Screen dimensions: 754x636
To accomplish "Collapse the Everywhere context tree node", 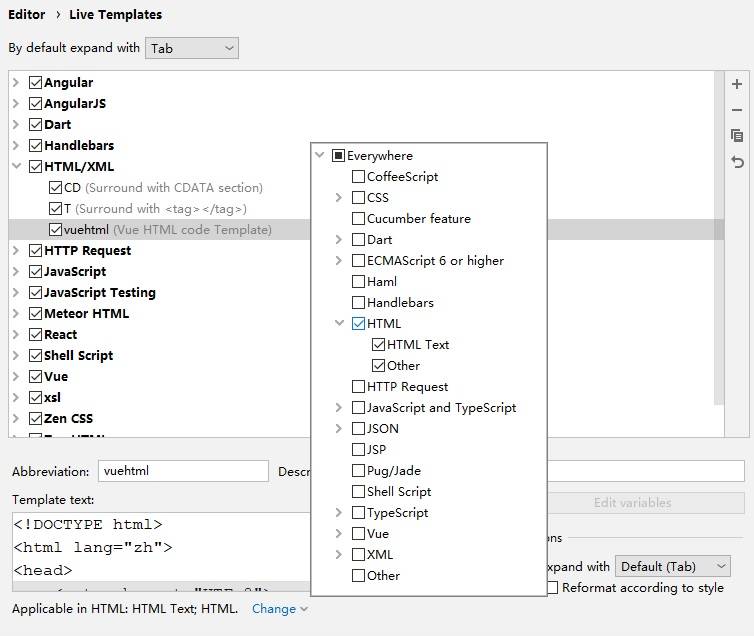I will (319, 156).
